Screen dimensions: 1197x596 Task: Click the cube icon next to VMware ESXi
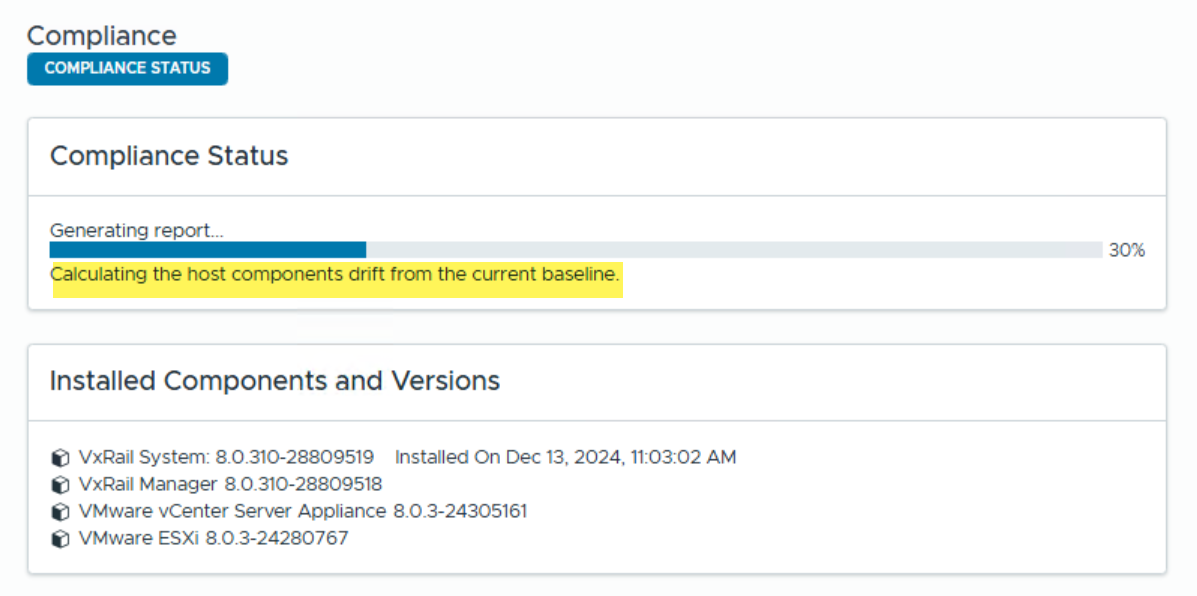click(x=60, y=539)
